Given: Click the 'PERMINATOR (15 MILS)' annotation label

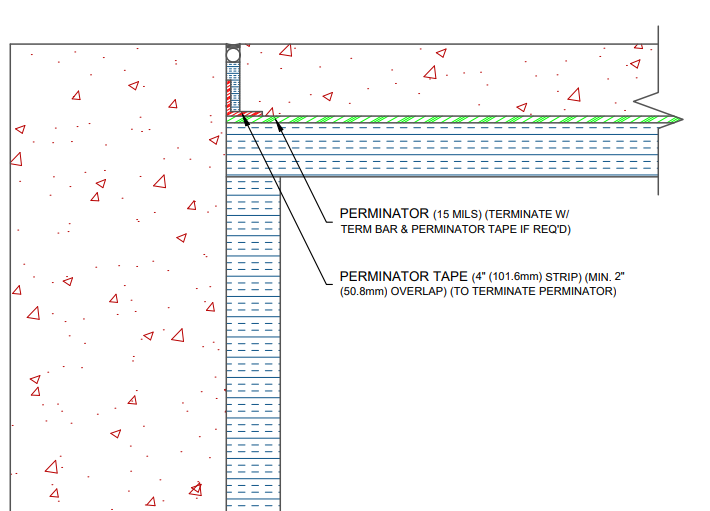Looking at the screenshot, I should coord(410,214).
